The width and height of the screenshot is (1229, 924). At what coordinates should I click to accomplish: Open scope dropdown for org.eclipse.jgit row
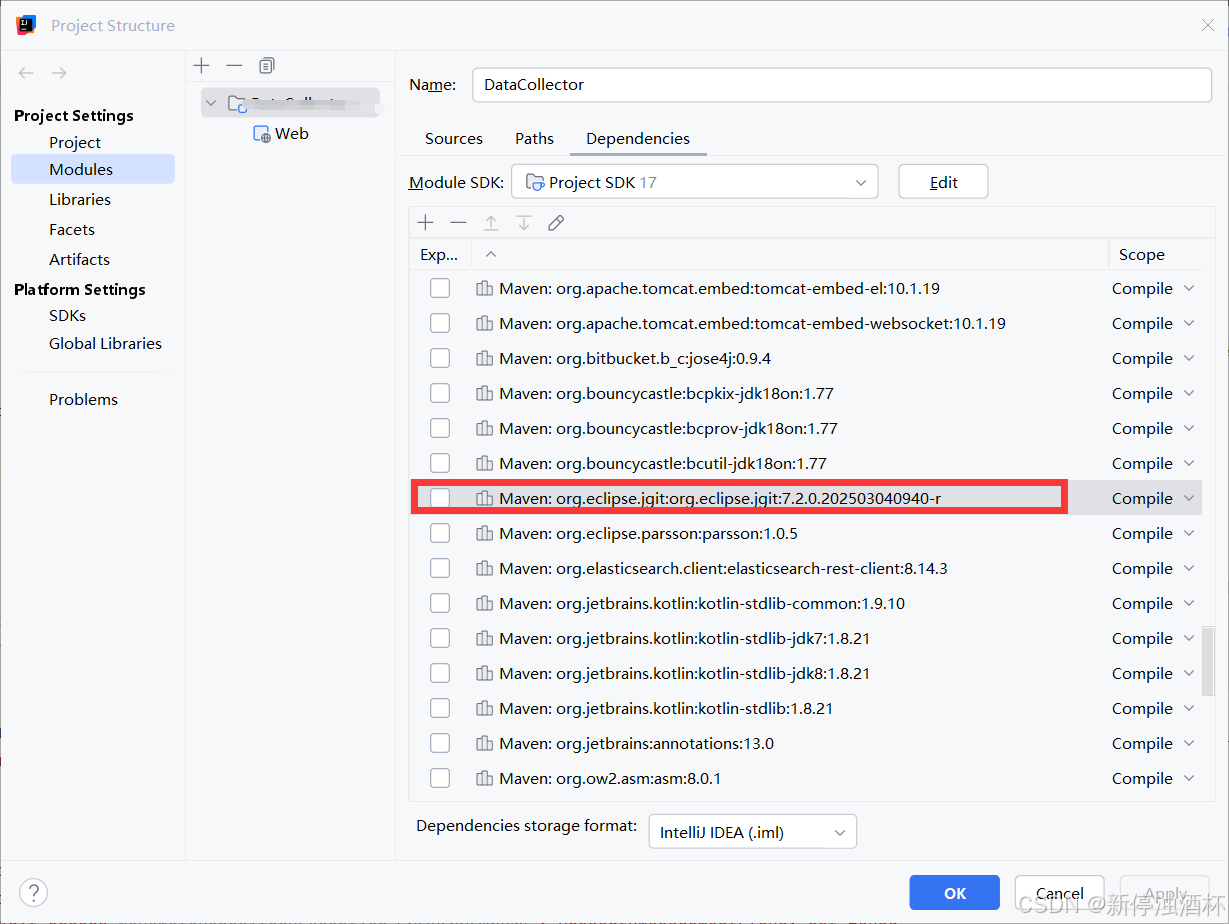tap(1189, 498)
